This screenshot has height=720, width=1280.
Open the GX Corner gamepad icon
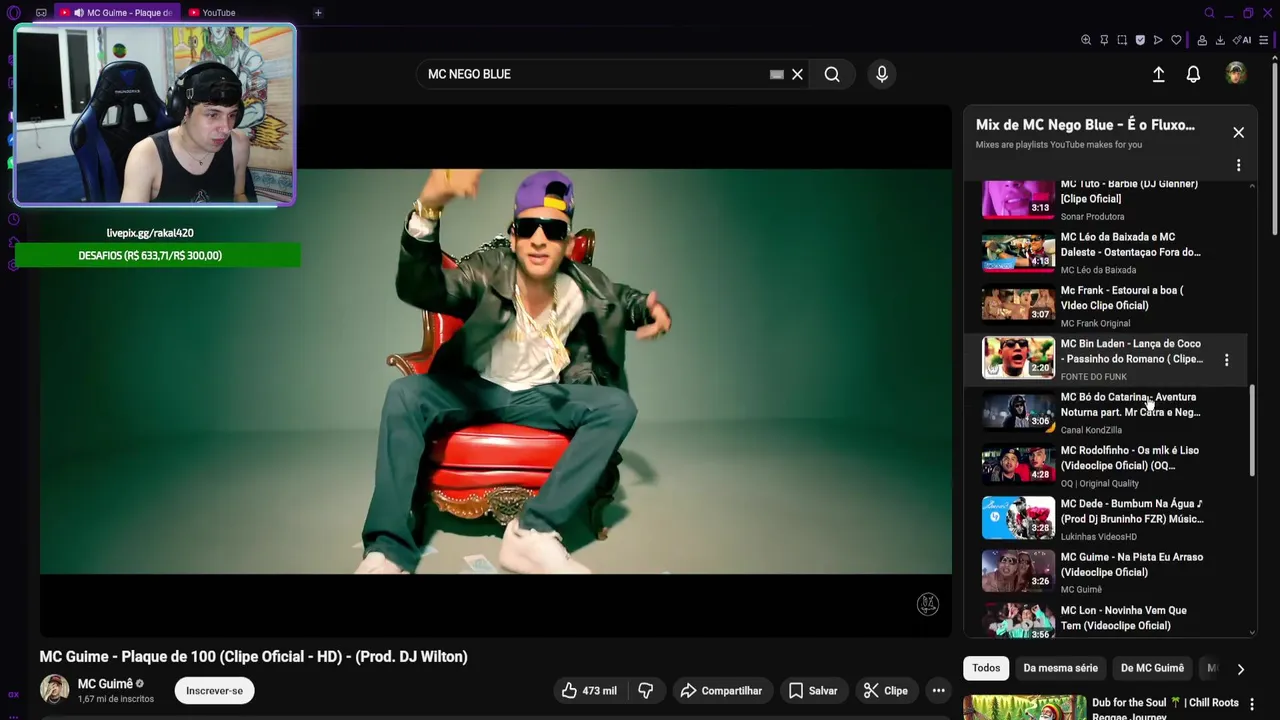pyautogui.click(x=41, y=13)
